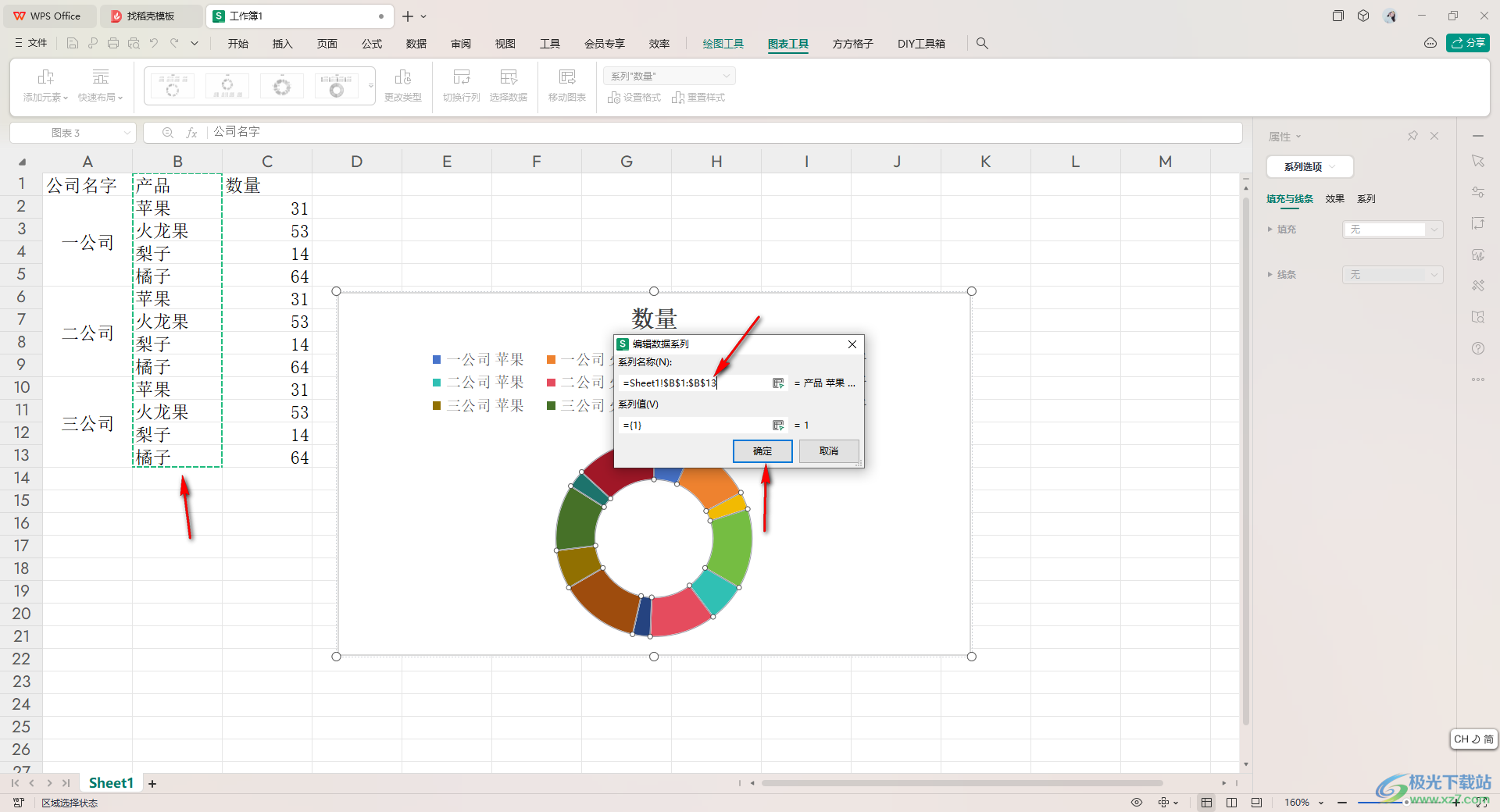Click the OK (确定) button in dialog
Image resolution: width=1500 pixels, height=812 pixels.
pyautogui.click(x=762, y=451)
